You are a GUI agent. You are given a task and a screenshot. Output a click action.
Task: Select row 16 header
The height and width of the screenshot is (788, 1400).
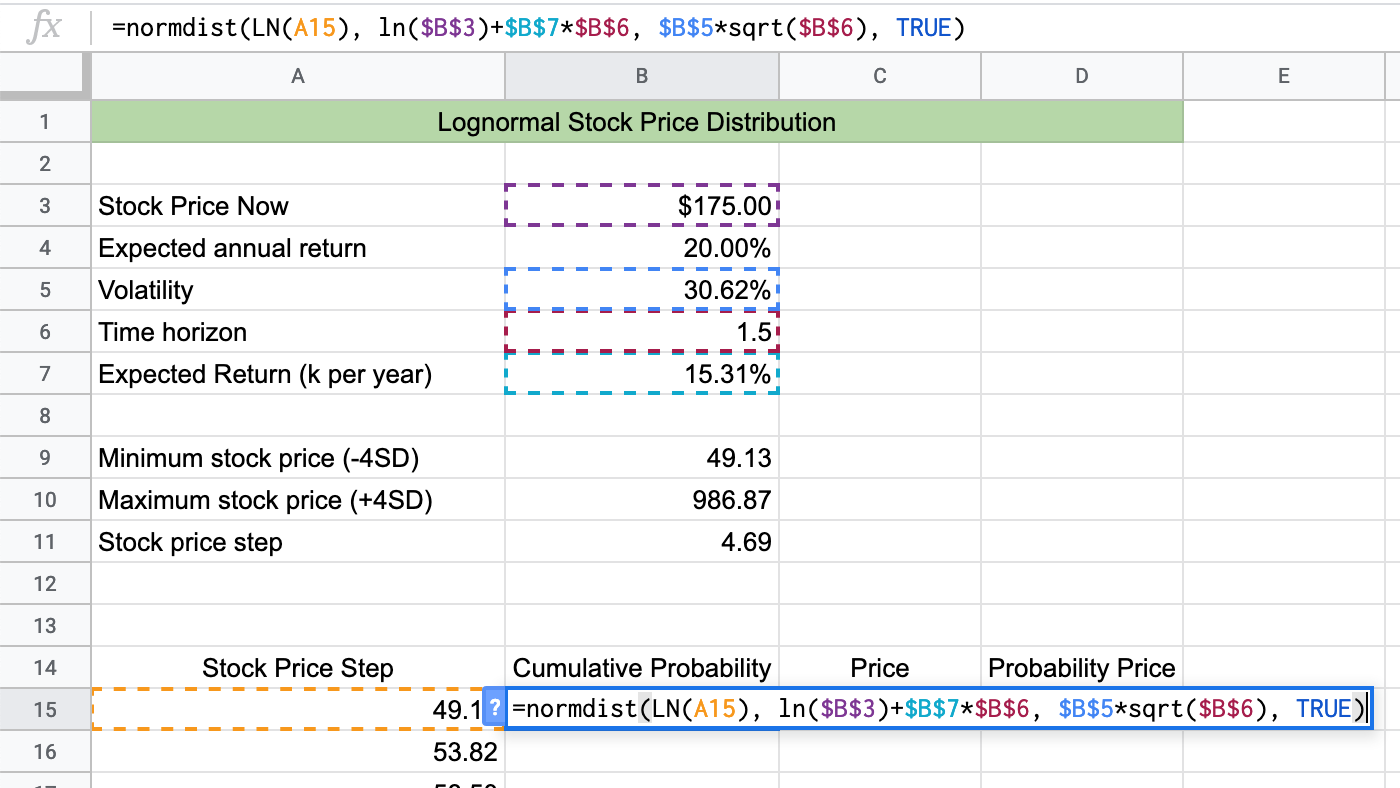click(45, 752)
